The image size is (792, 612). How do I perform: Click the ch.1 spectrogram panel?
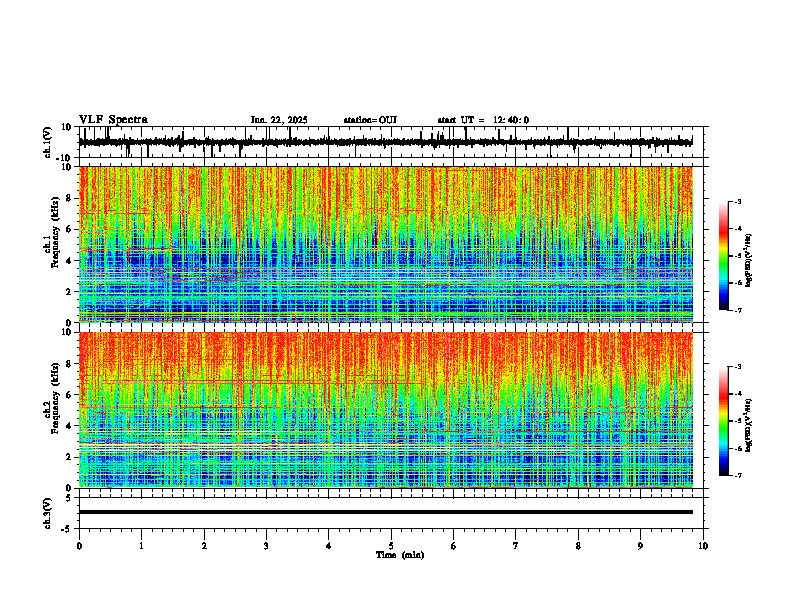pyautogui.click(x=386, y=244)
